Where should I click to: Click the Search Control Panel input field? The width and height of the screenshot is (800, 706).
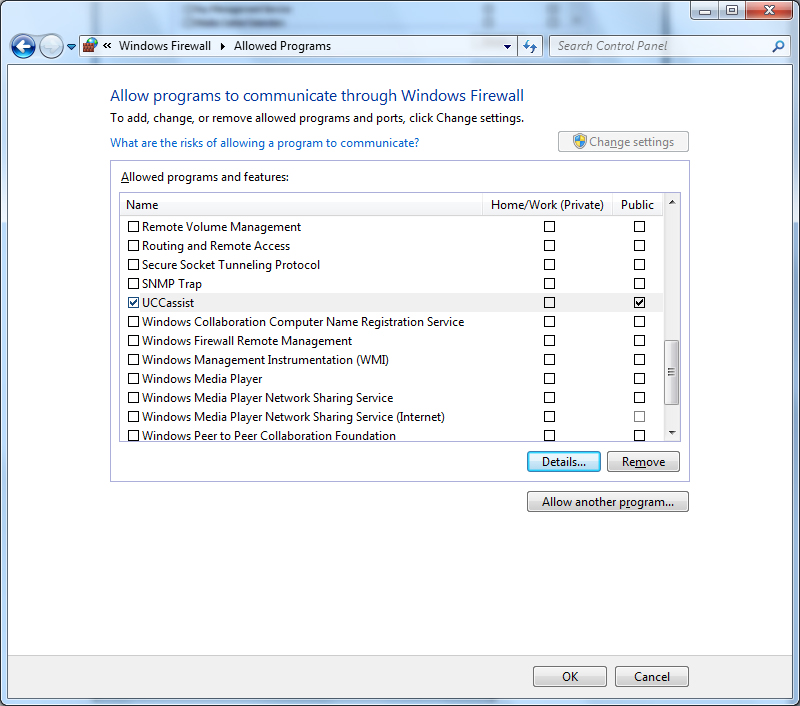pyautogui.click(x=660, y=46)
